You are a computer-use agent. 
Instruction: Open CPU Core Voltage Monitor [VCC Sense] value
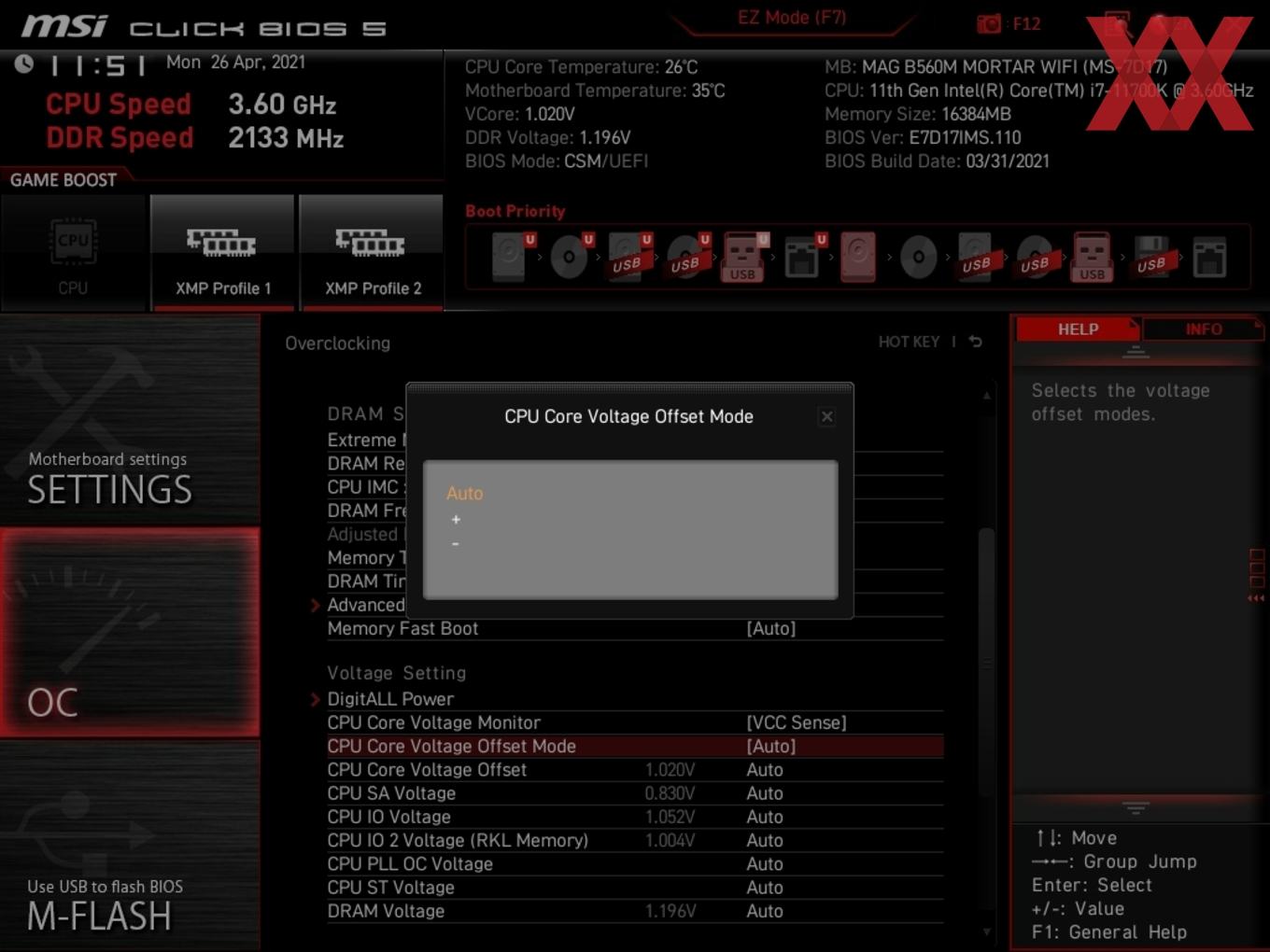tap(797, 722)
